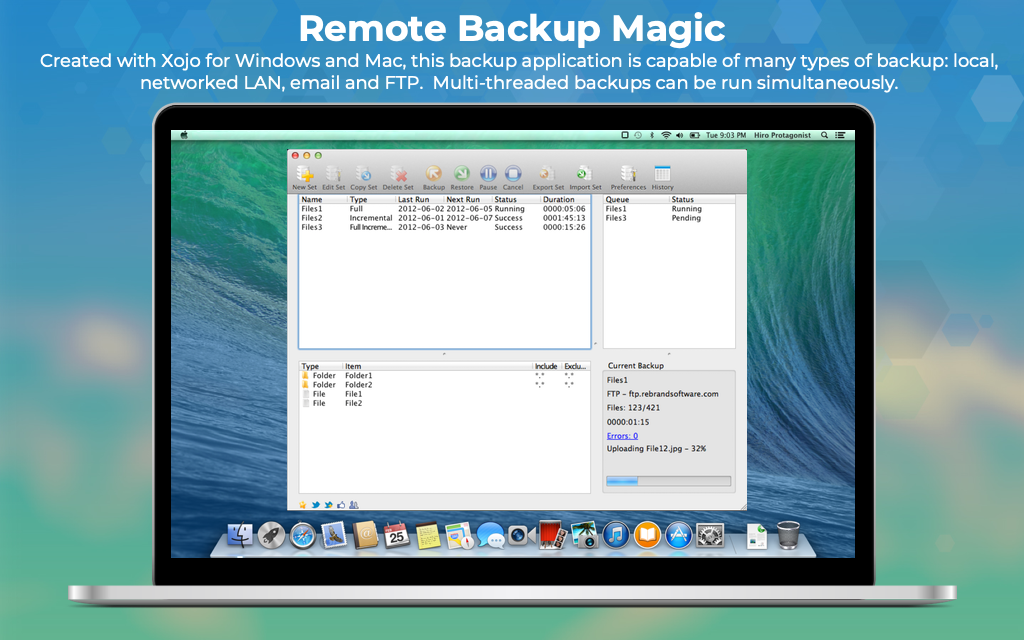Cancel the current backup job
The width and height of the screenshot is (1024, 640).
coord(513,176)
